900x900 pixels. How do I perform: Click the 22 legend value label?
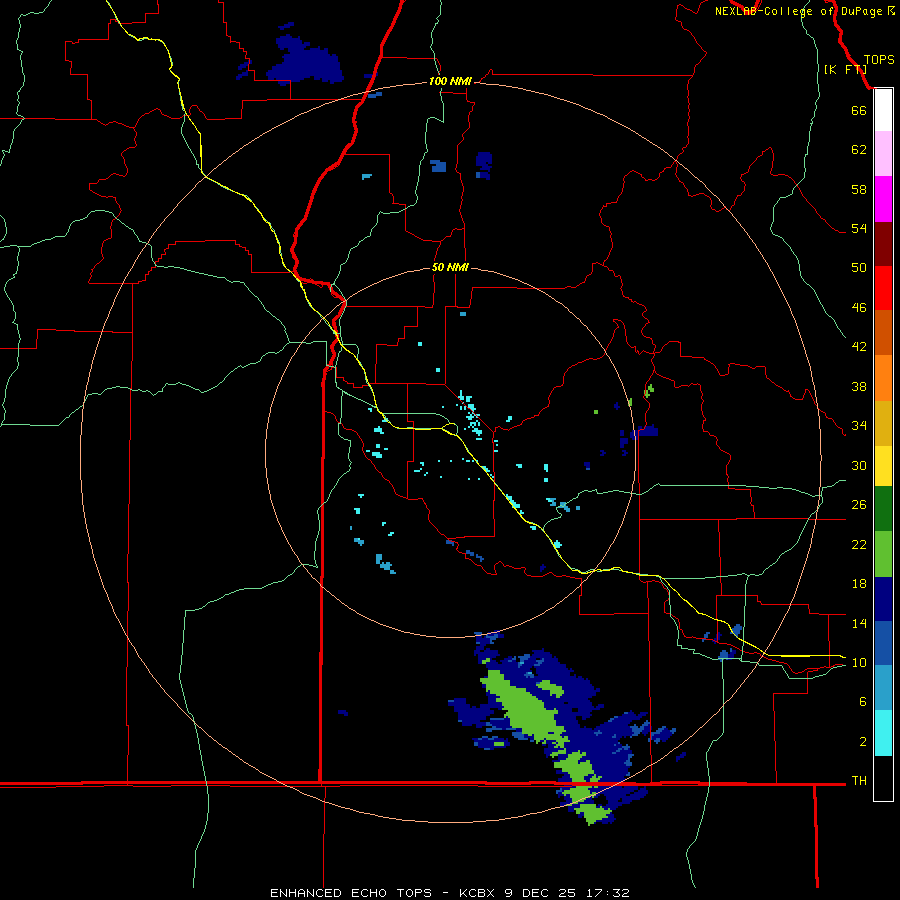[859, 545]
